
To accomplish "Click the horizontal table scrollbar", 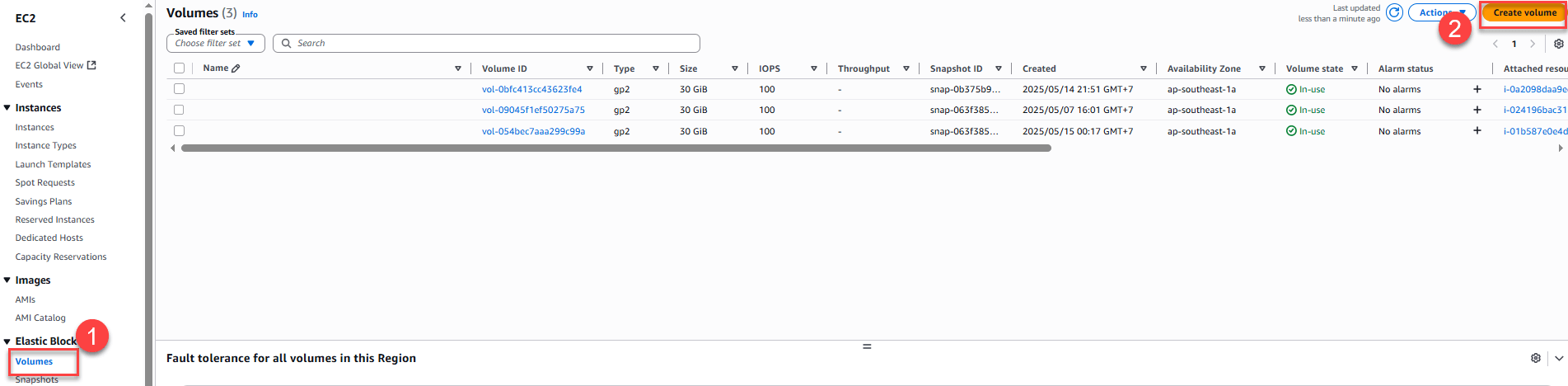I will (615, 148).
